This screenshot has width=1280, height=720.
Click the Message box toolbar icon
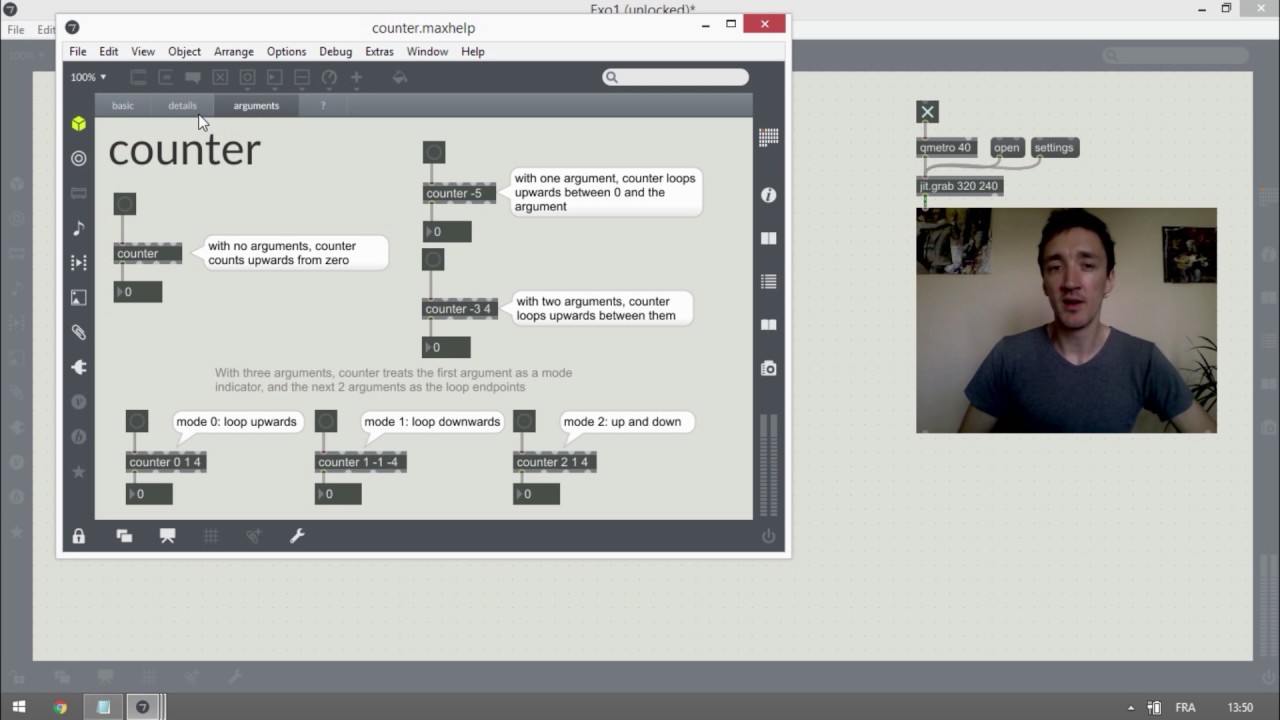(x=166, y=77)
